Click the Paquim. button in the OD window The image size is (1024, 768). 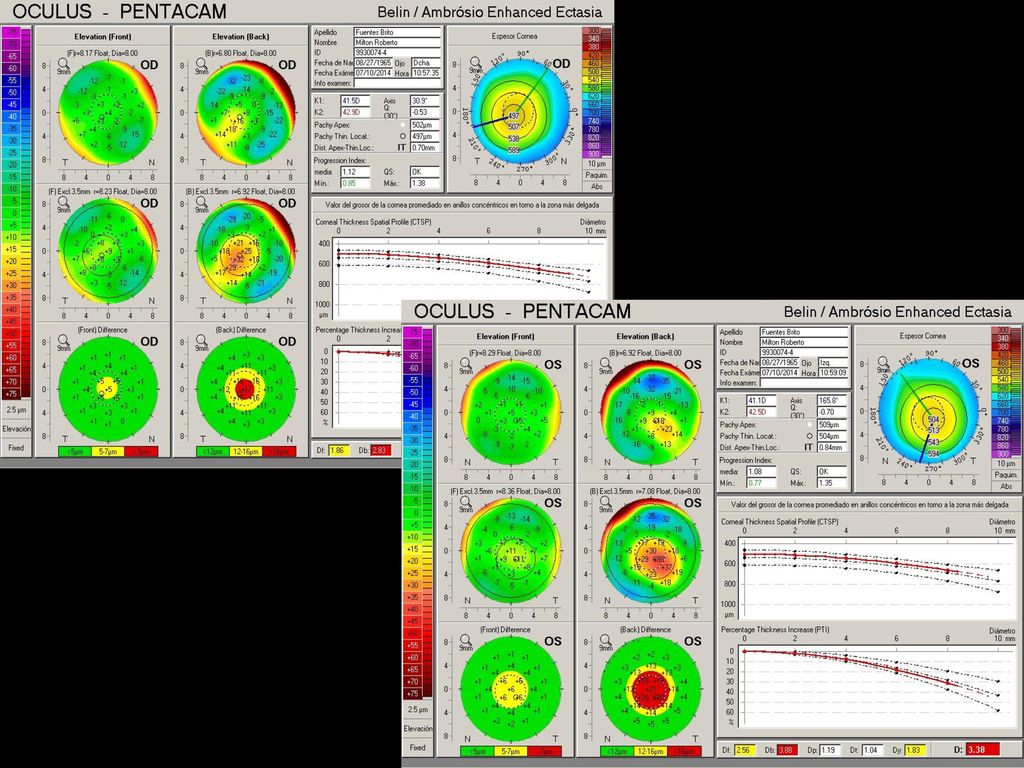597,175
